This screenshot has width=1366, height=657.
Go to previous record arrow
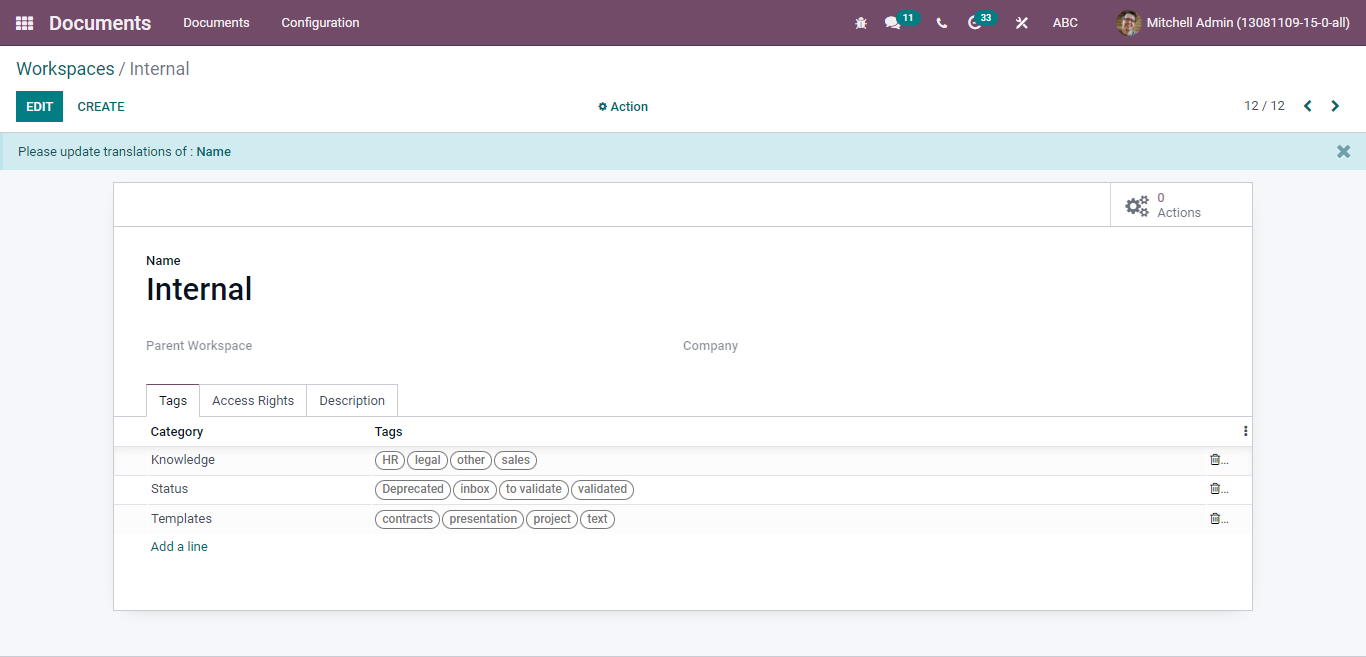(x=1307, y=106)
